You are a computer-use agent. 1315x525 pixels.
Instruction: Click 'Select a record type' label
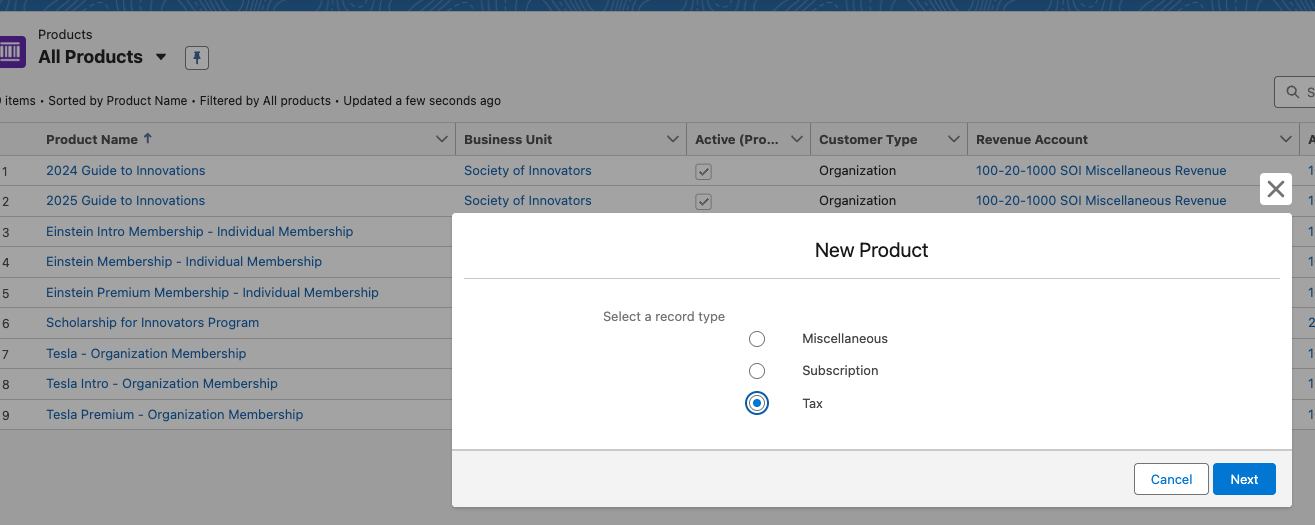coord(664,316)
